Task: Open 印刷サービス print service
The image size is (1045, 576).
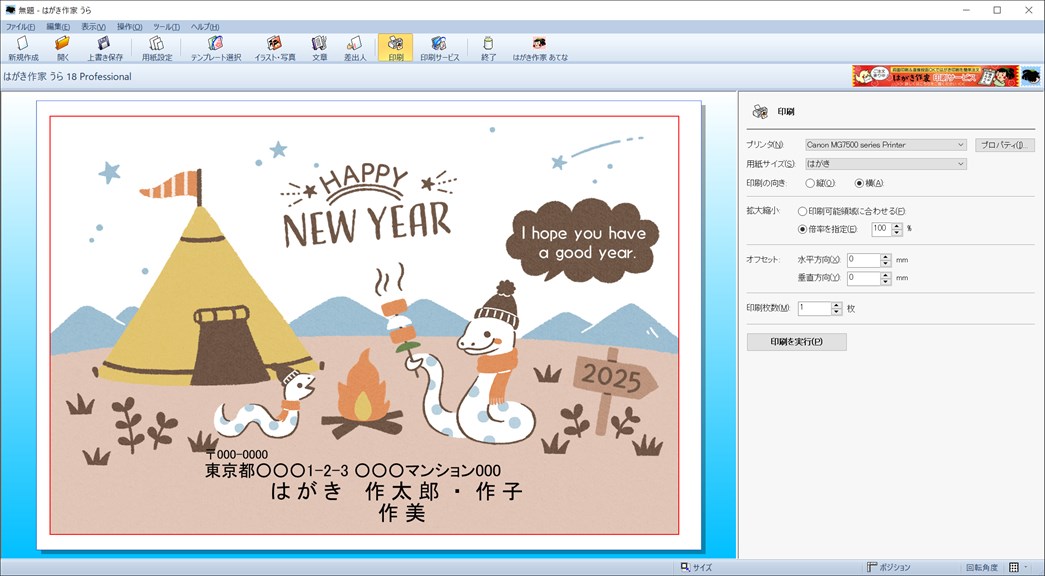Action: (x=439, y=48)
